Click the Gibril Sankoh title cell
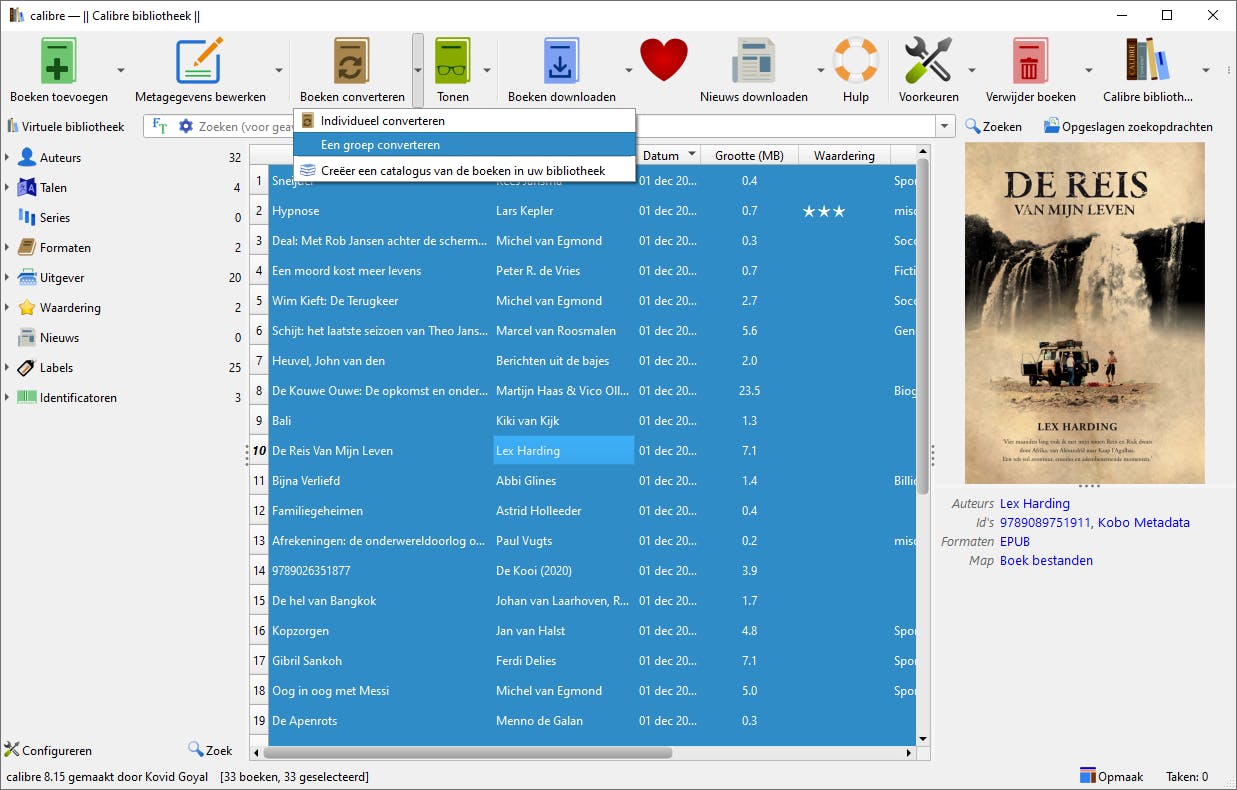Image resolution: width=1237 pixels, height=790 pixels. pos(381,661)
